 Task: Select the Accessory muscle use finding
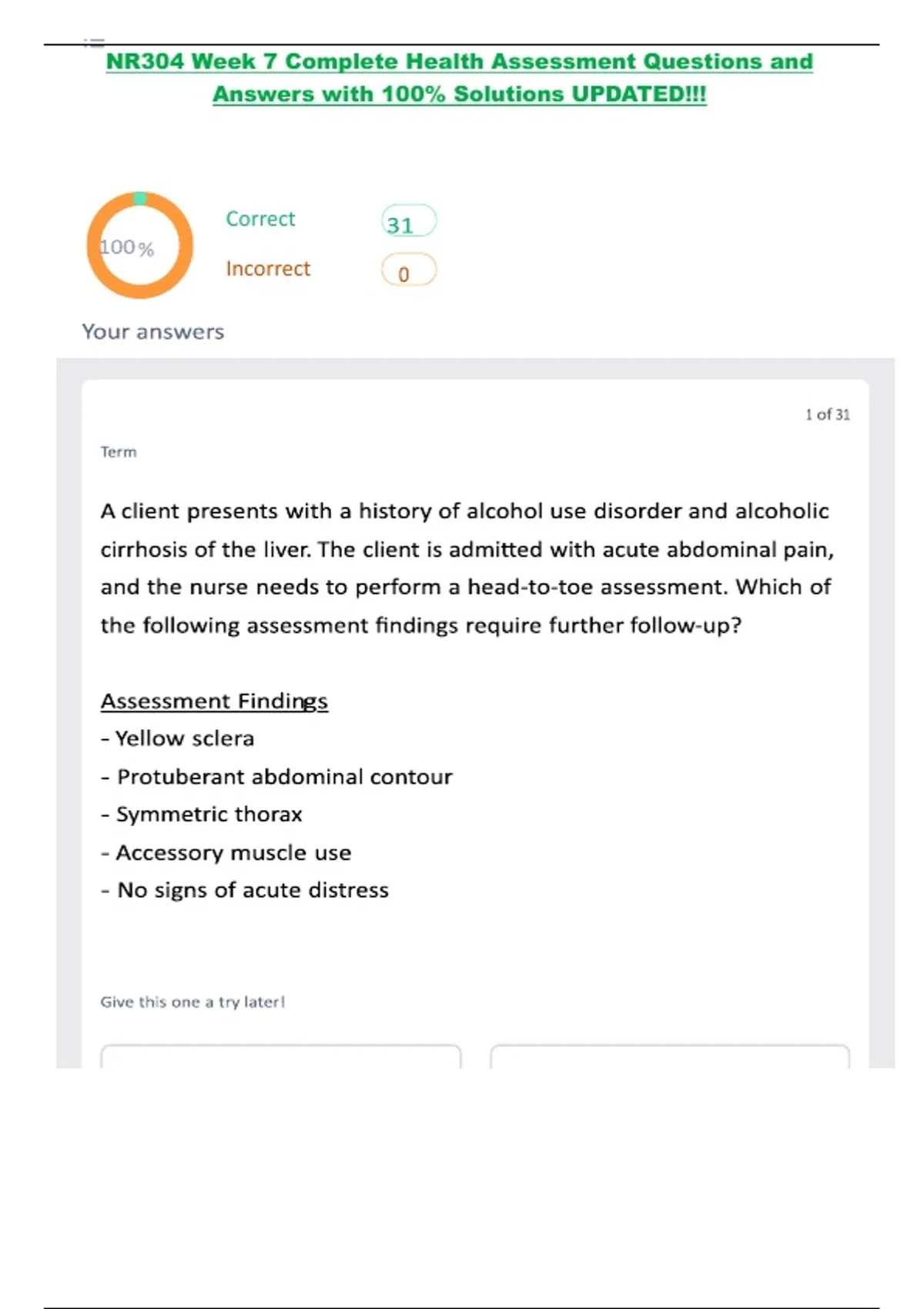click(233, 852)
